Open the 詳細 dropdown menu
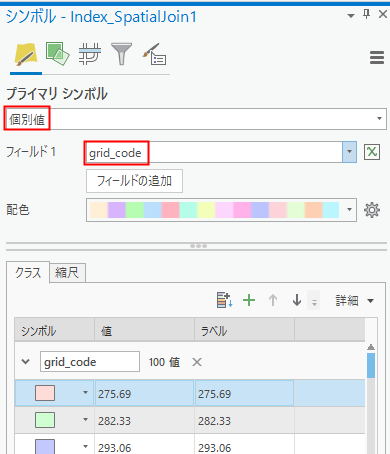Image resolution: width=390 pixels, height=454 pixels. point(355,301)
